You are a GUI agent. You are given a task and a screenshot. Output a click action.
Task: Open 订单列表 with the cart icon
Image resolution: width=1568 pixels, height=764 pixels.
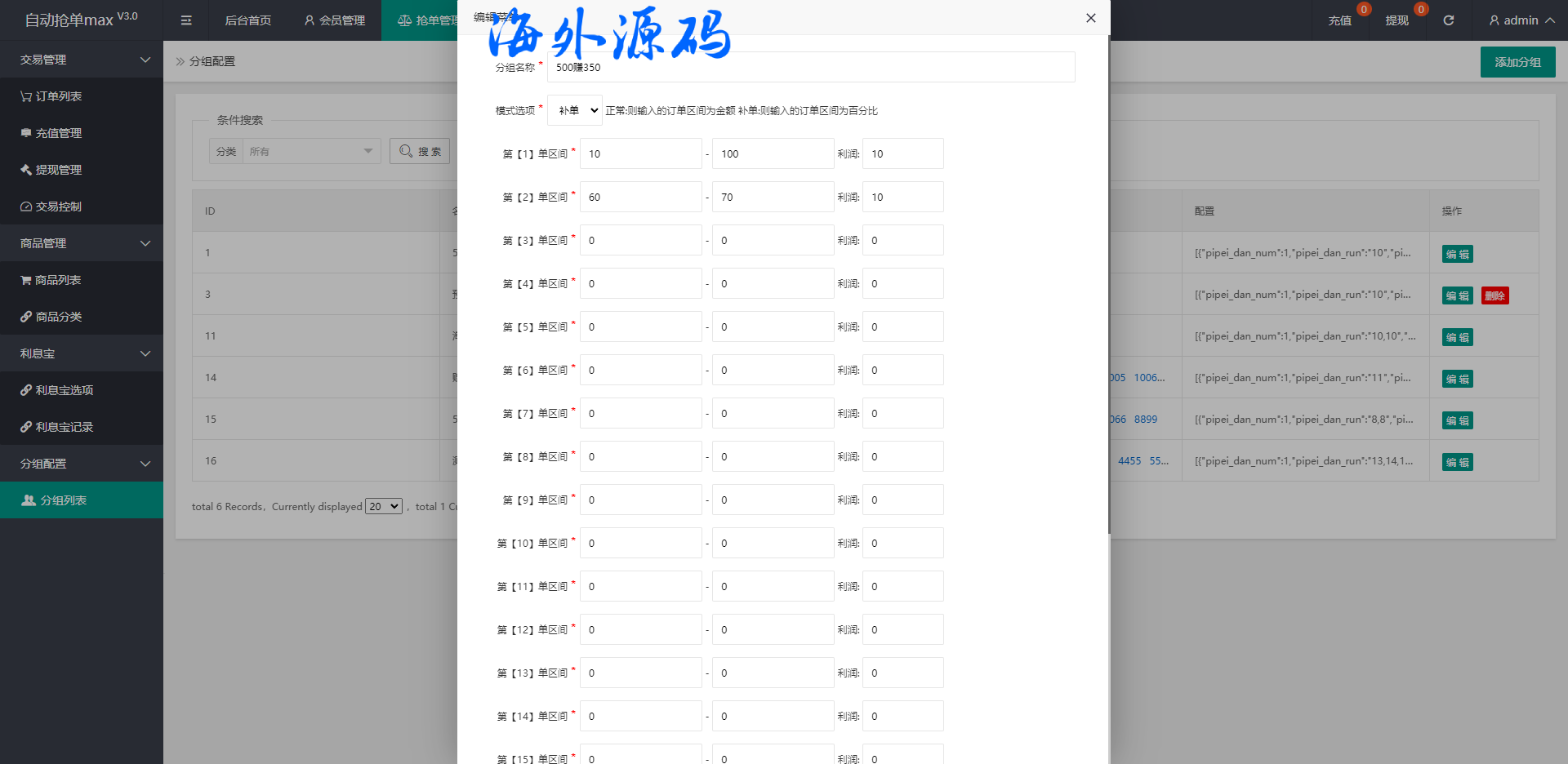pos(51,96)
